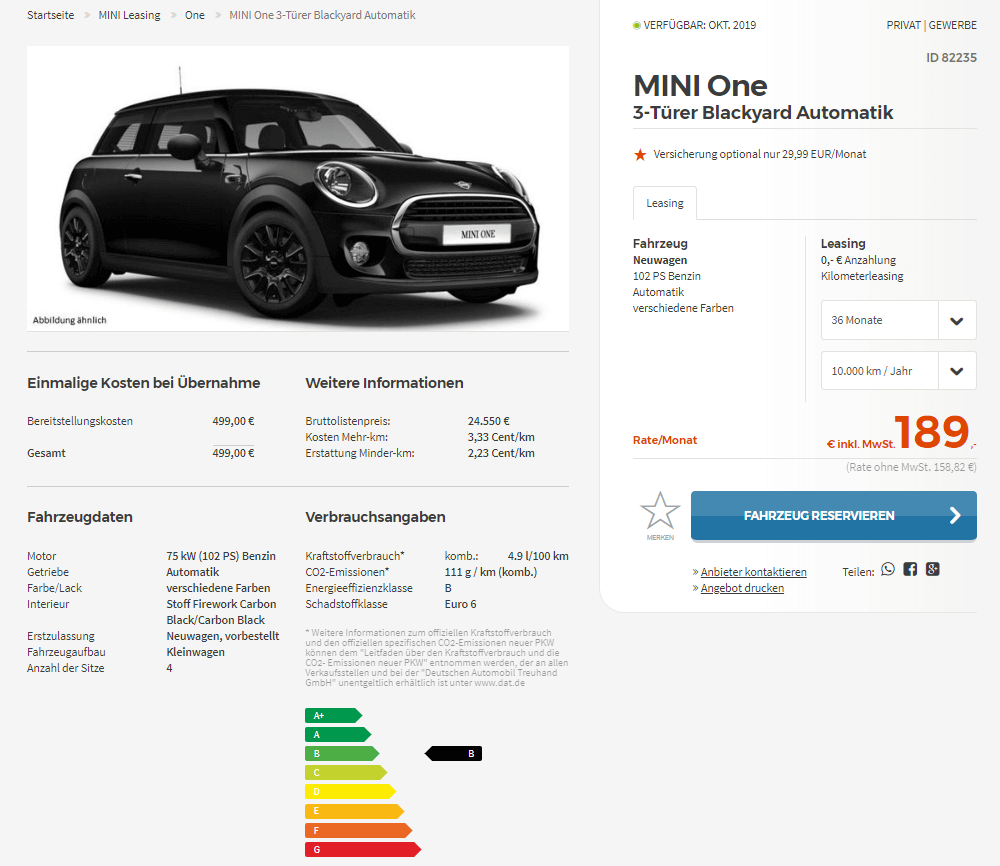Share the offer via WhatsApp icon
Image resolution: width=1000 pixels, height=866 pixels.
888,569
